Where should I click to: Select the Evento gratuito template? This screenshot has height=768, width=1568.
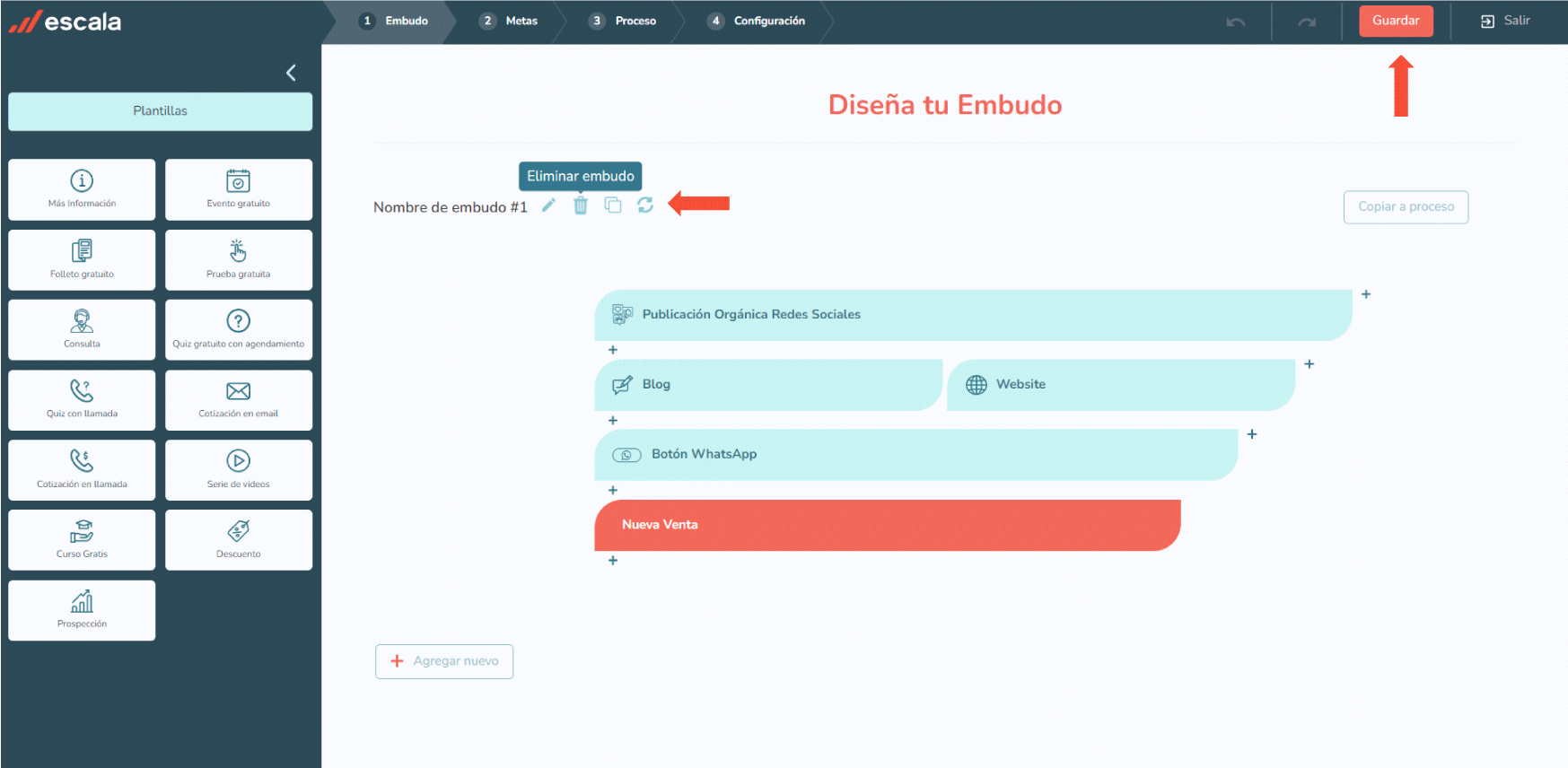[x=239, y=189]
